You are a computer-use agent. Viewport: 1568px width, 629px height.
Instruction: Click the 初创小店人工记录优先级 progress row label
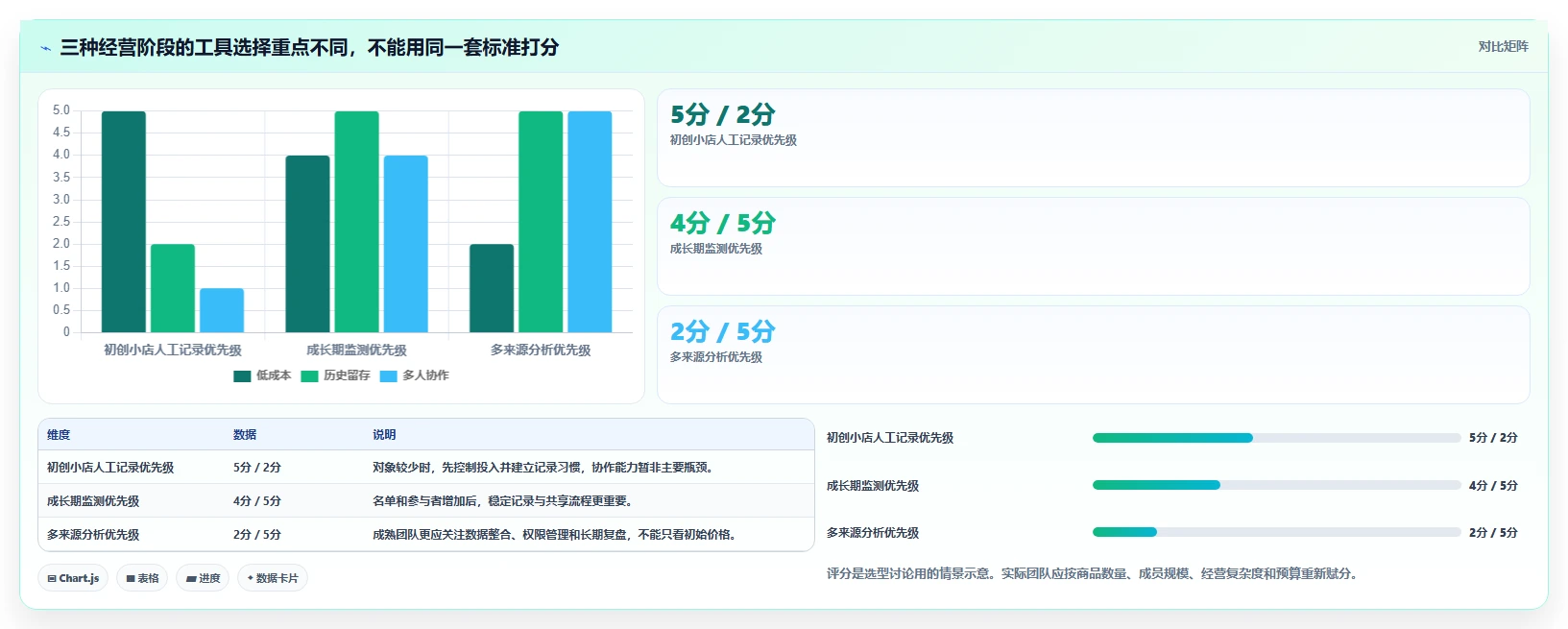890,438
